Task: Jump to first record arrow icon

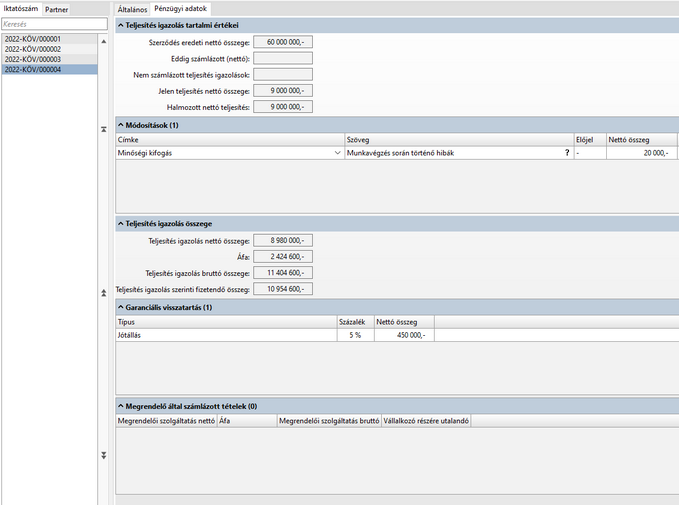Action: pos(103,129)
